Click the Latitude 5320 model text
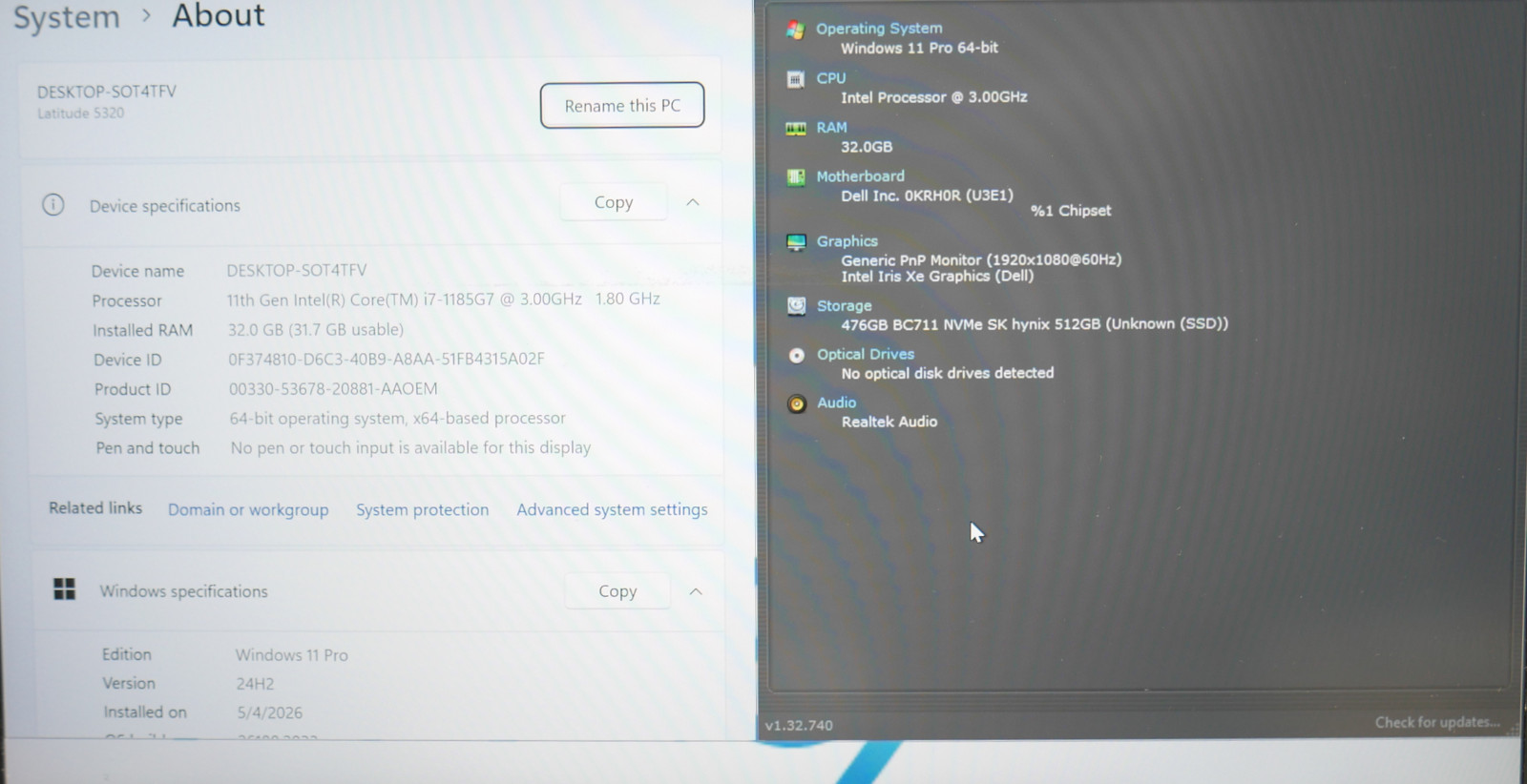This screenshot has width=1527, height=784. point(80,113)
